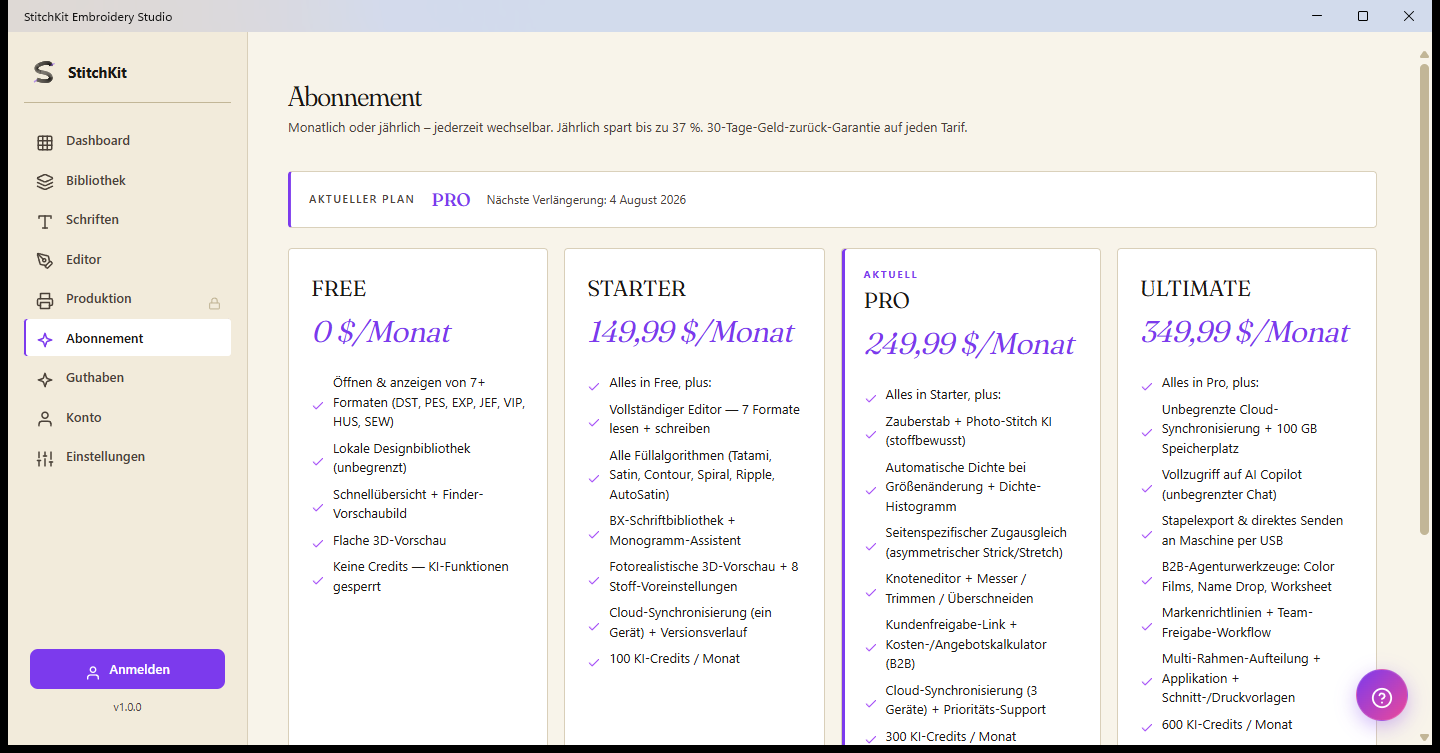Click the Editor pen icon
1440x753 pixels.
(45, 260)
